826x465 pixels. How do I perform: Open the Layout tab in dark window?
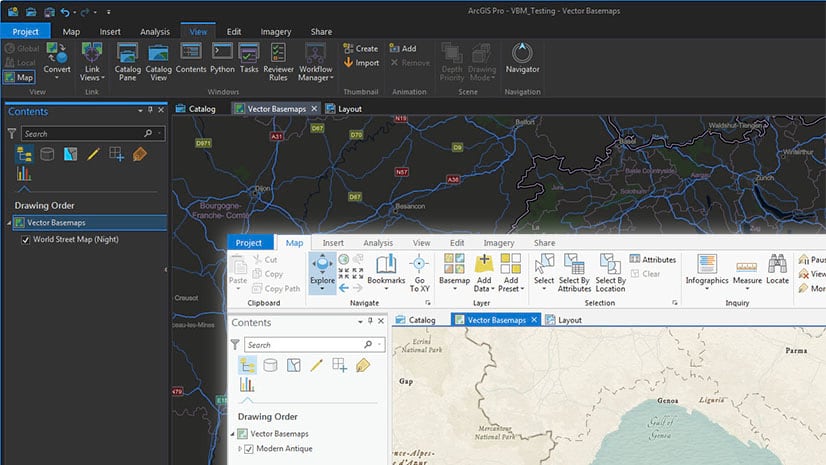pyautogui.click(x=343, y=109)
